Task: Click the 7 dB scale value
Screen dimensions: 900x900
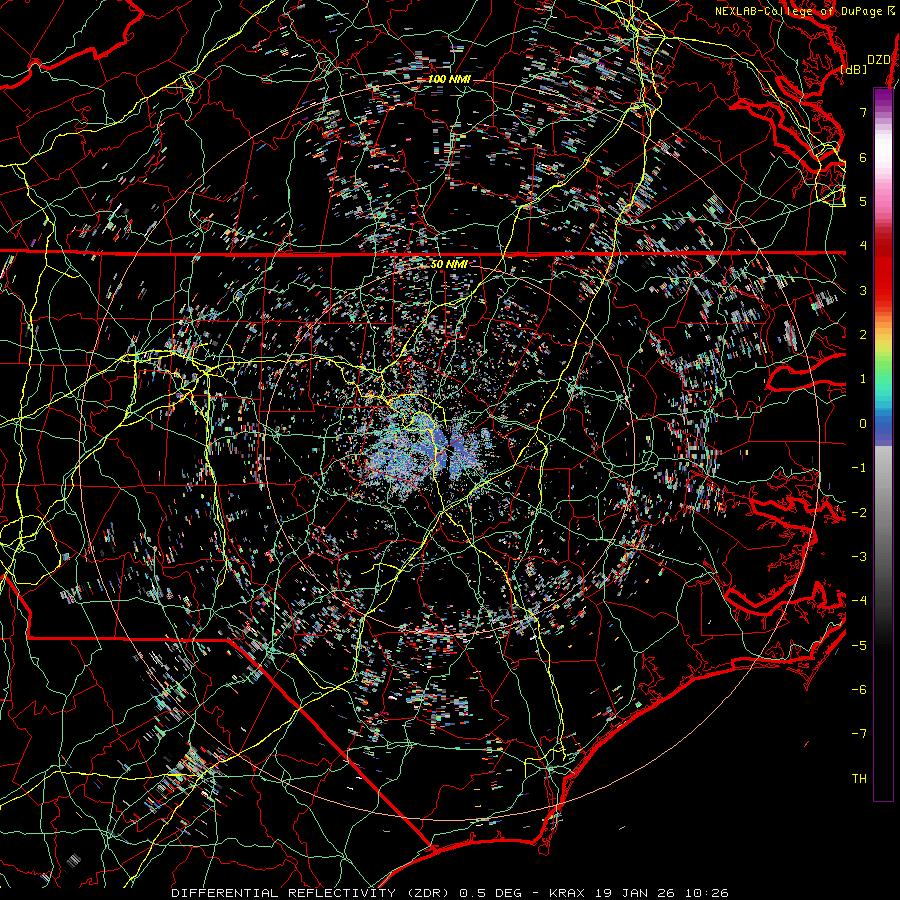Action: 863,112
